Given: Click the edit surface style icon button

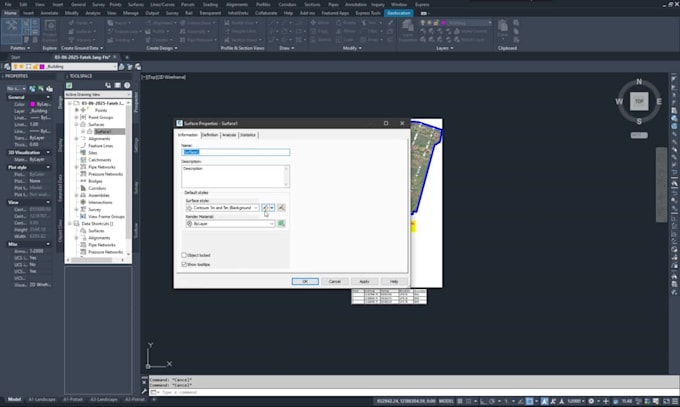Looking at the screenshot, I should point(265,208).
